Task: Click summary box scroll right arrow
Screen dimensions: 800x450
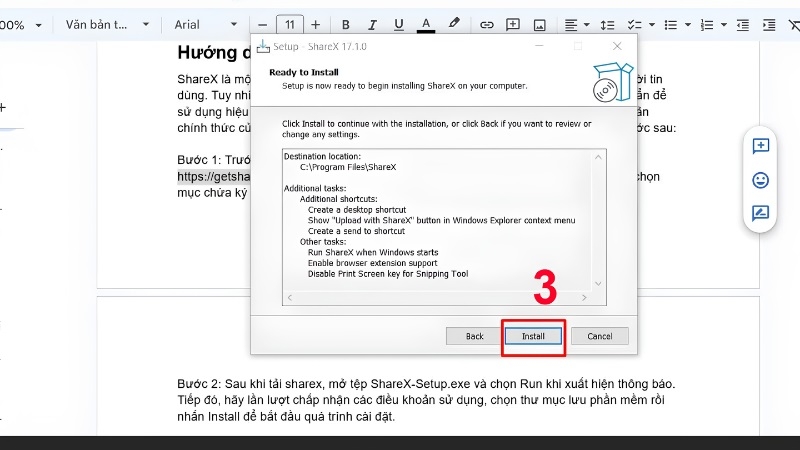Action: point(584,297)
